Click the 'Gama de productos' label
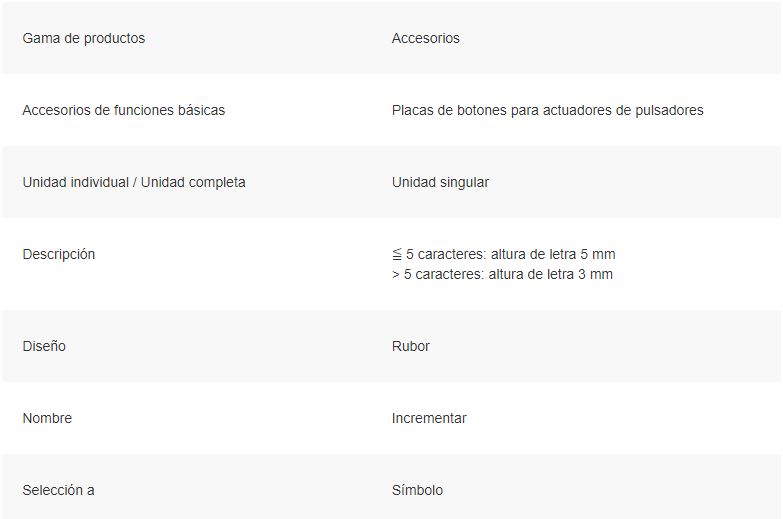Image resolution: width=783 pixels, height=519 pixels. click(x=83, y=38)
